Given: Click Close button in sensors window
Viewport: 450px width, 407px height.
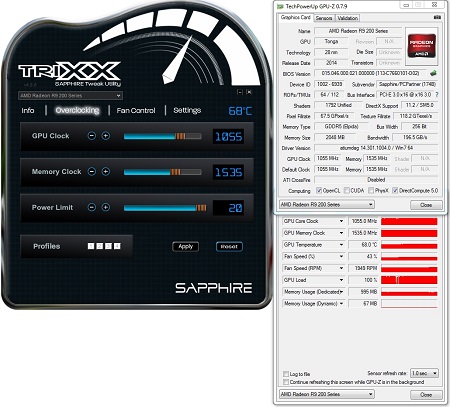Looking at the screenshot, I should pos(426,395).
